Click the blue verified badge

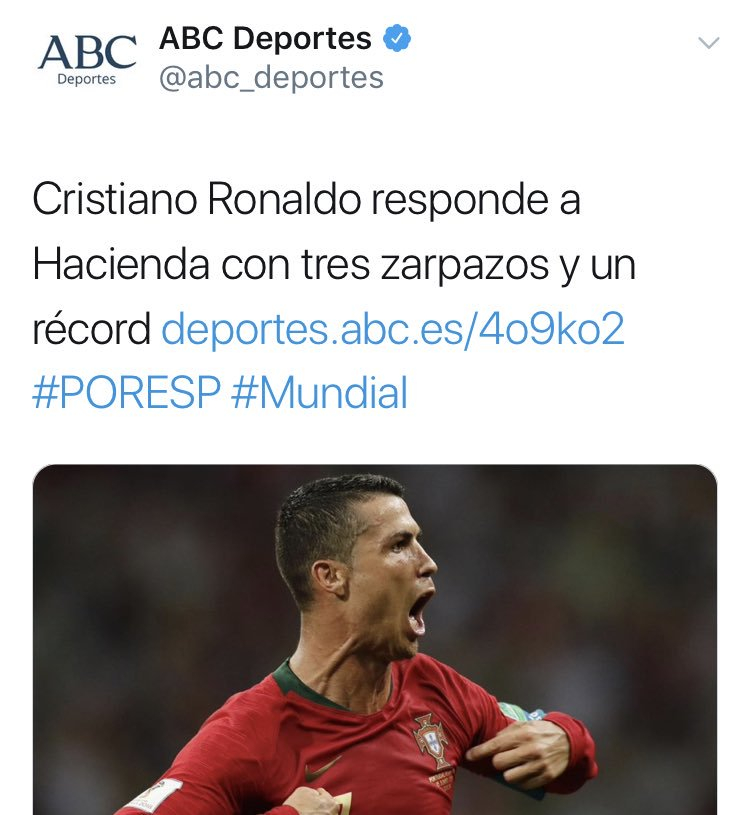(x=397, y=38)
